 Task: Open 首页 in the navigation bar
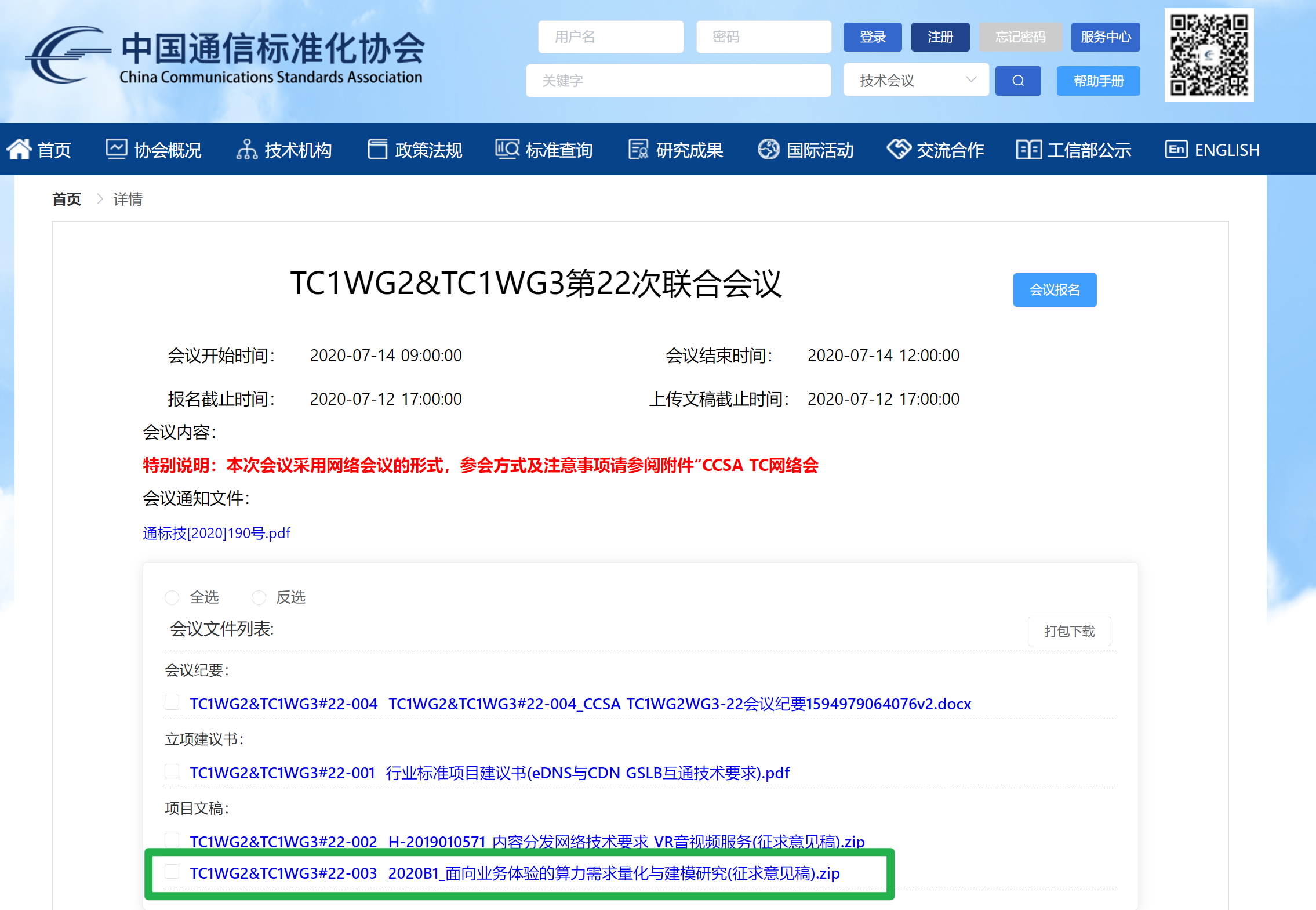(x=54, y=150)
